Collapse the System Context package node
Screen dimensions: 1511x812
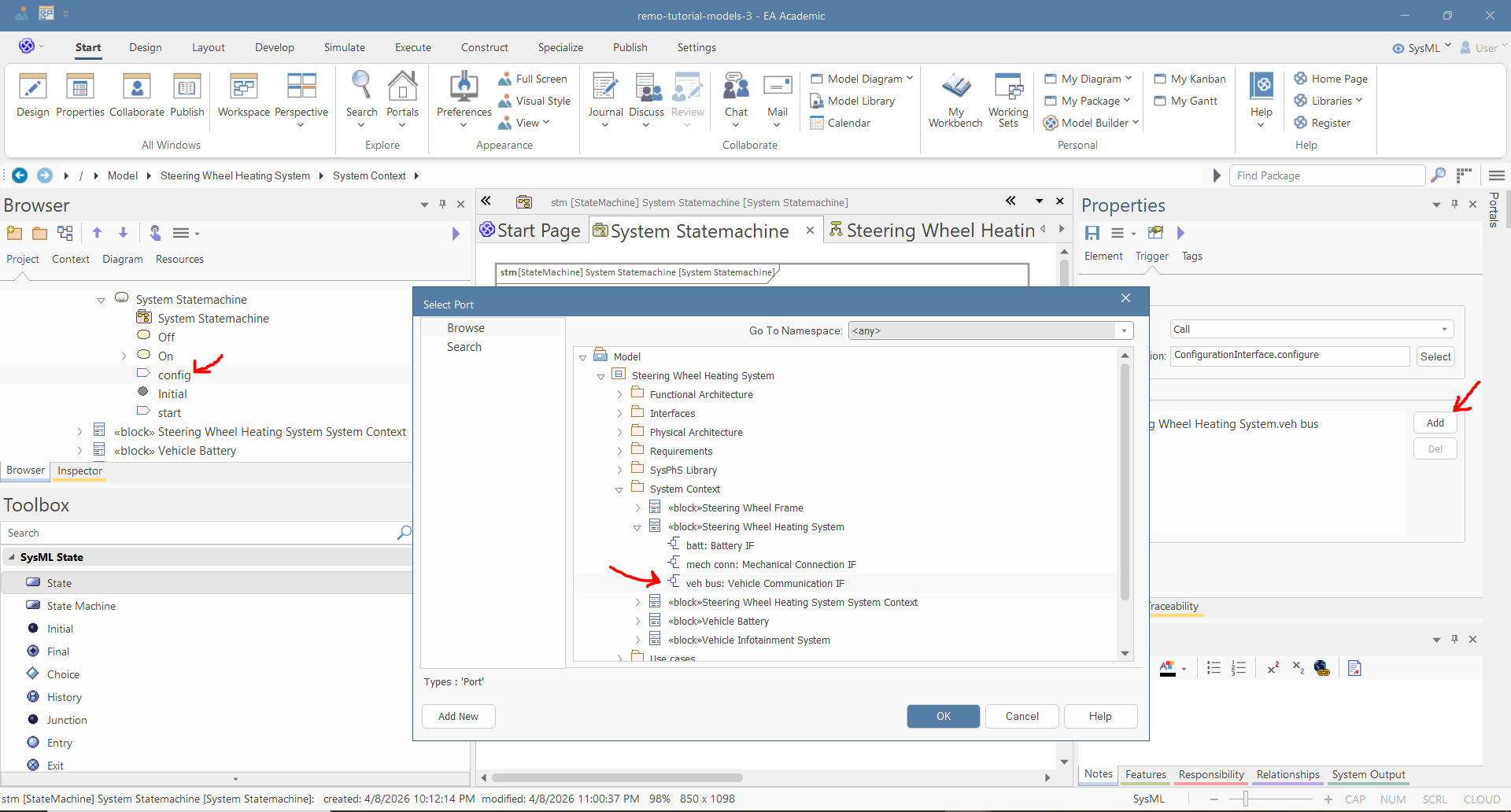619,489
